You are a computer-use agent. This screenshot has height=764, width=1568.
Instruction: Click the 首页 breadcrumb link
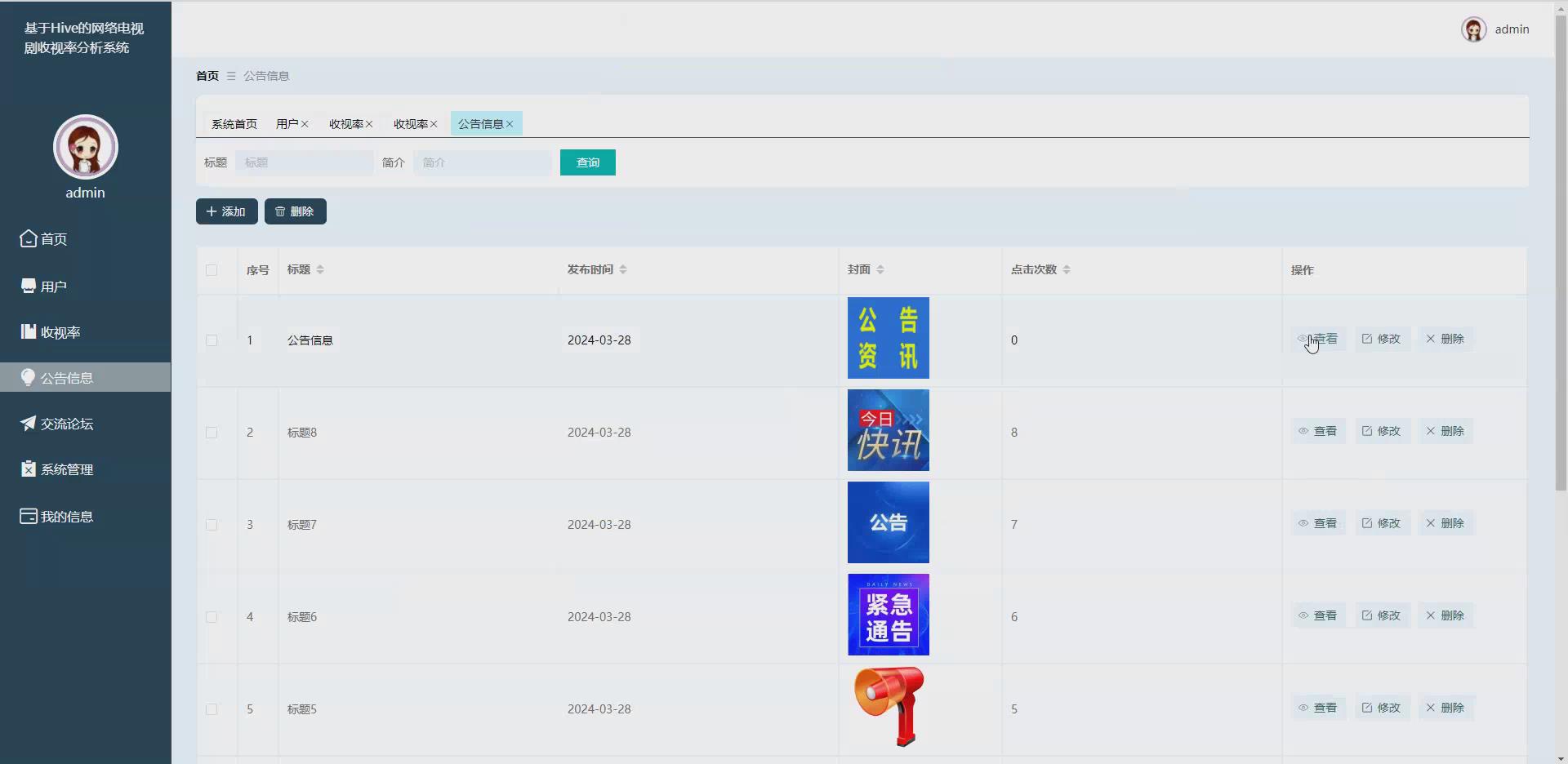pos(207,76)
